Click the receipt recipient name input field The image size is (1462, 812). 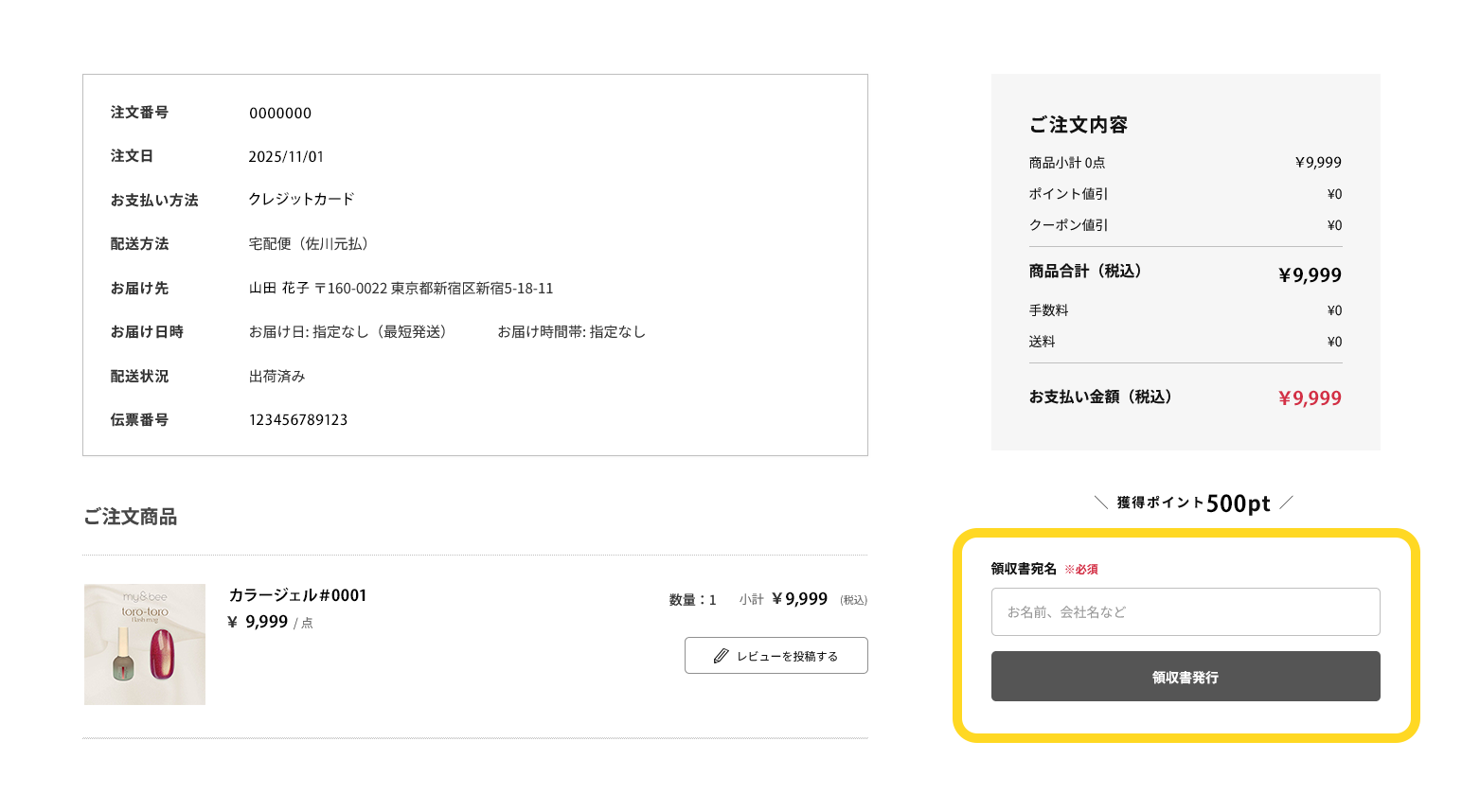point(1185,611)
